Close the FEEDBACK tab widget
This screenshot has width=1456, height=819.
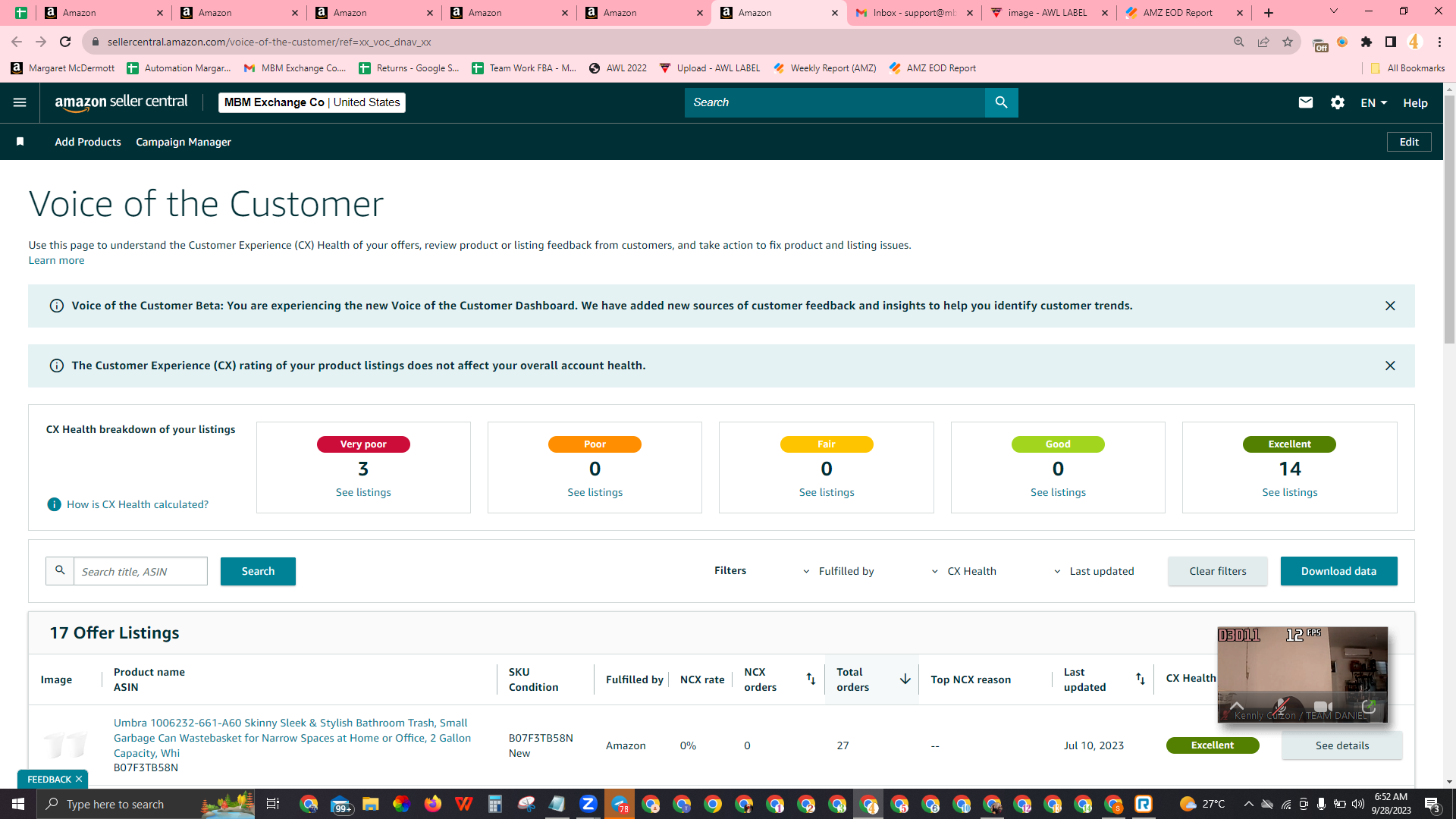coord(79,780)
